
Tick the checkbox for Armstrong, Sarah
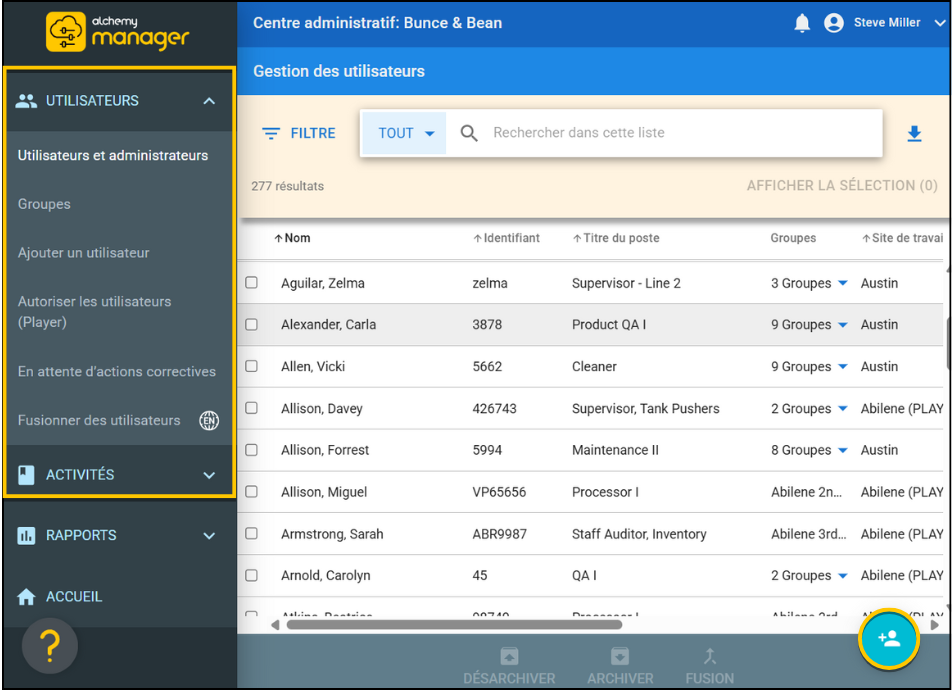coord(252,534)
